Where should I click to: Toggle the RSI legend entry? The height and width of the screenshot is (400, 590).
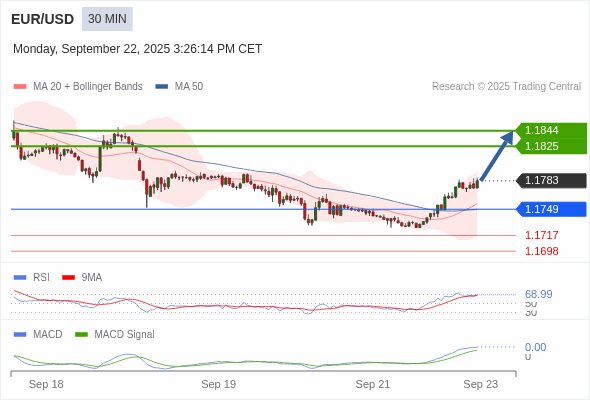tap(32, 277)
